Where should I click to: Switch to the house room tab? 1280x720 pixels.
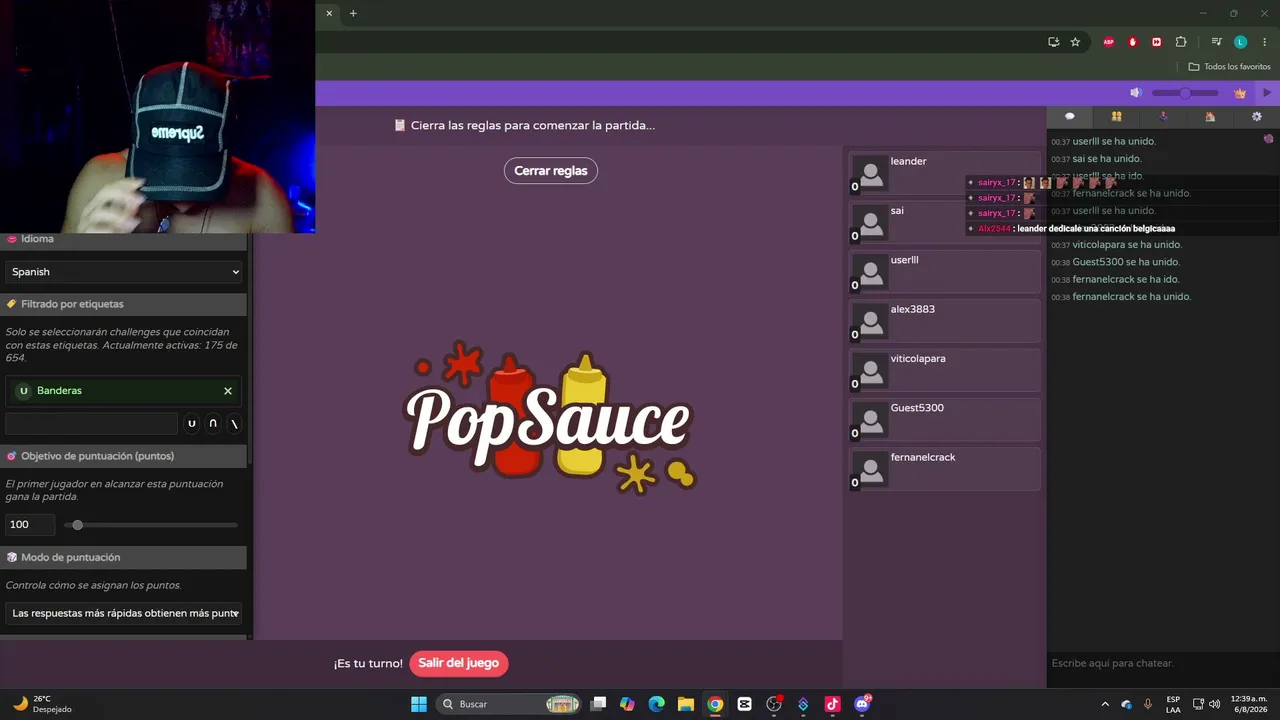1210,117
